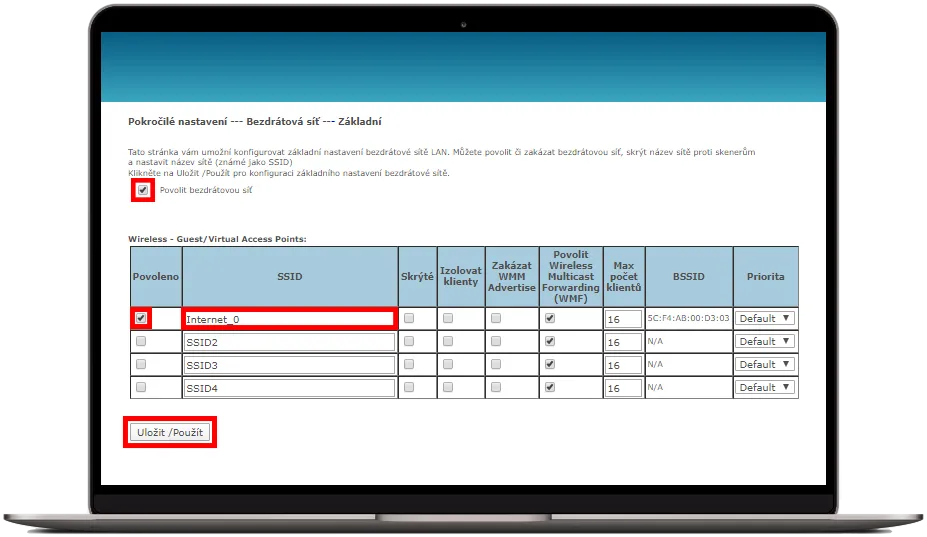Viewport: 927px width, 537px height.
Task: Uncheck WMF checkbox in Internet_0 row
Action: click(x=549, y=318)
